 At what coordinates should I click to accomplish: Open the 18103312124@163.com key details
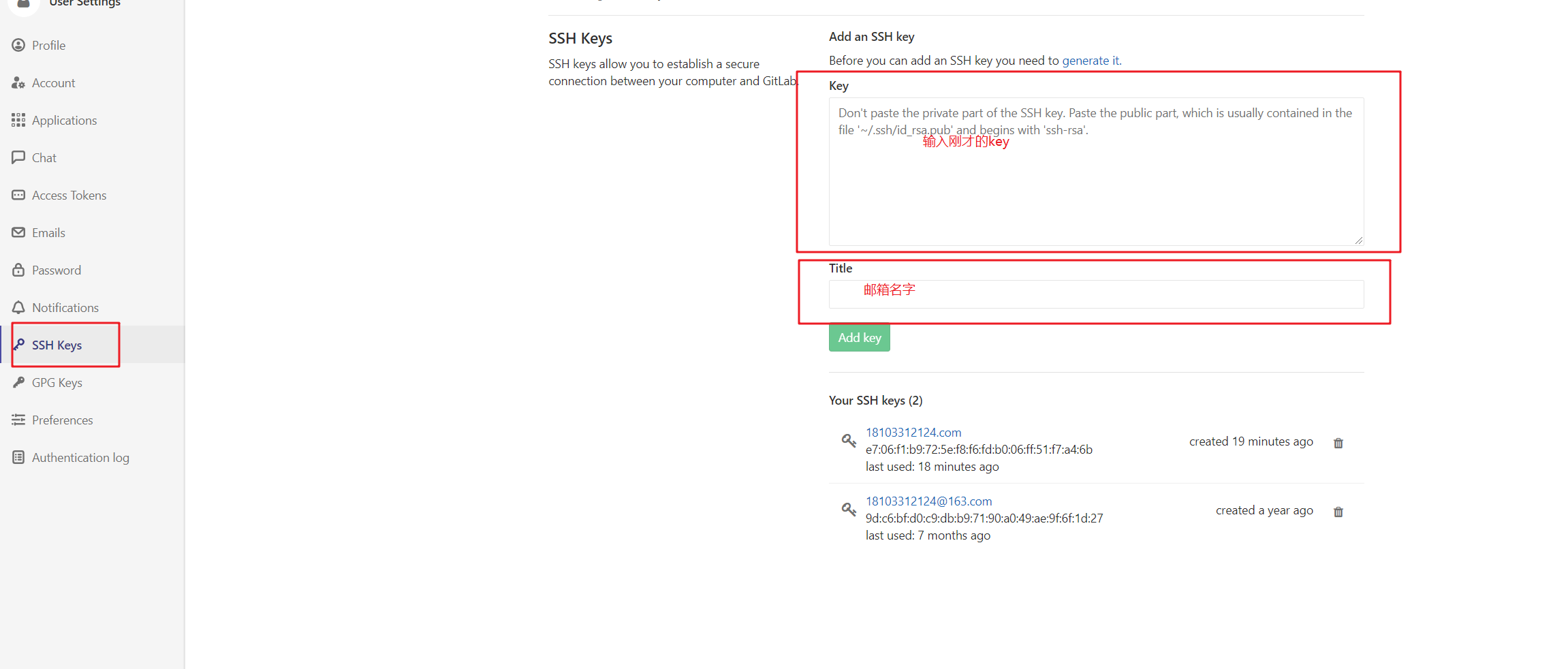pyautogui.click(x=928, y=501)
